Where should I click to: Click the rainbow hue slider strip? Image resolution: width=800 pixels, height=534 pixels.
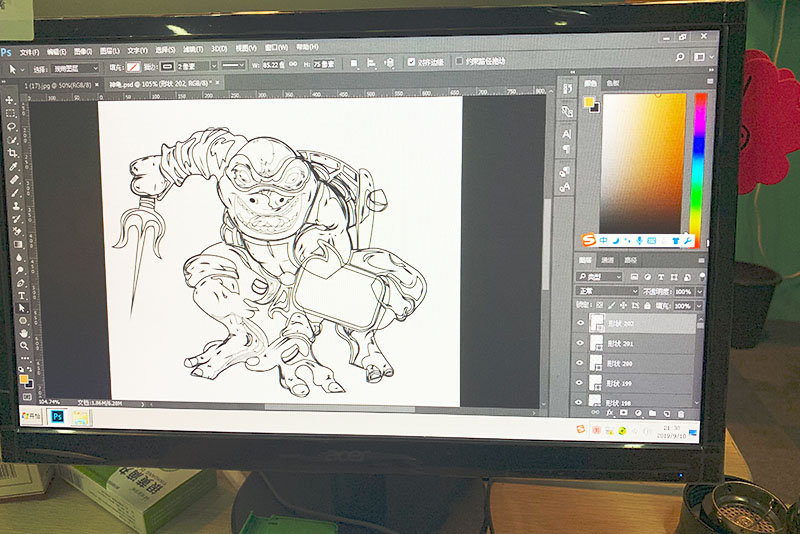tap(699, 160)
